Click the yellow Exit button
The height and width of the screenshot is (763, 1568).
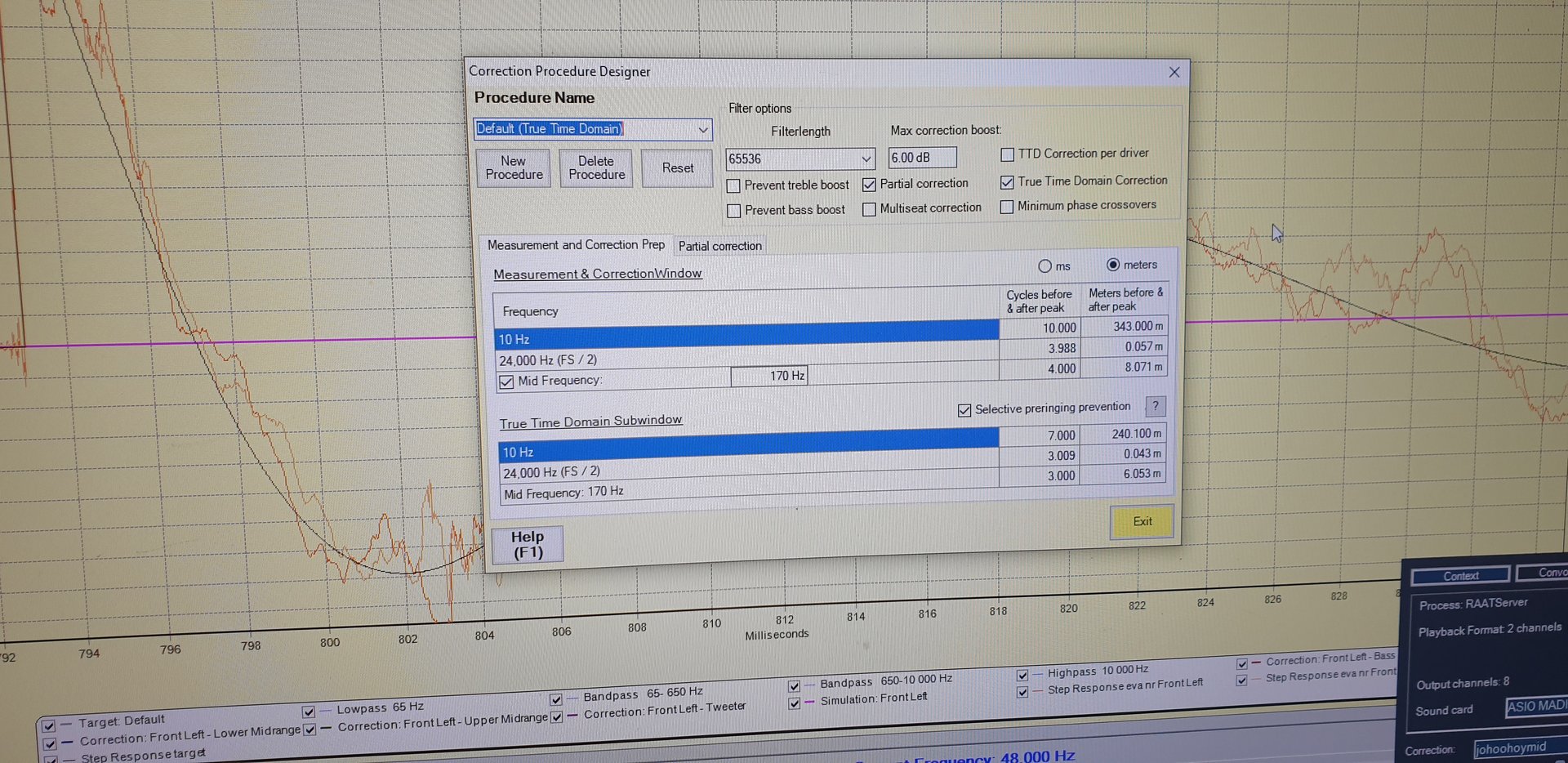1142,522
